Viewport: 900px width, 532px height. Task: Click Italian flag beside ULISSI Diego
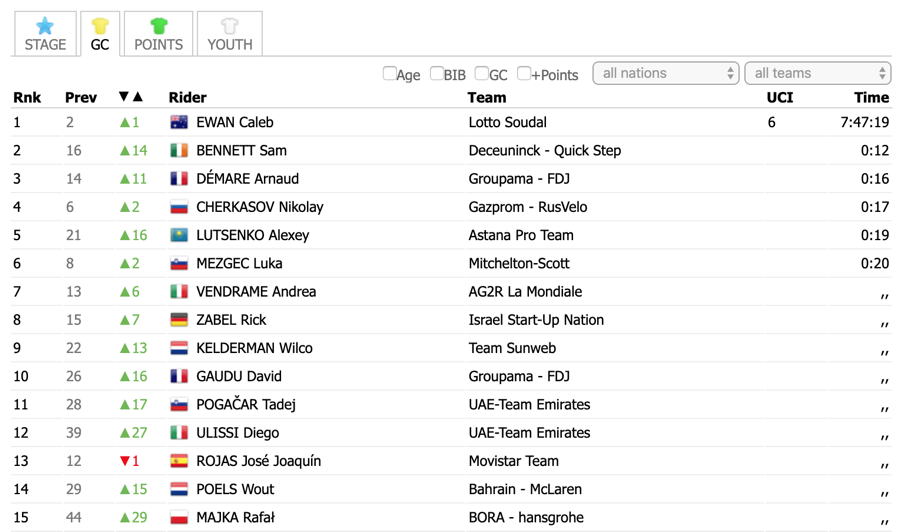coord(179,433)
